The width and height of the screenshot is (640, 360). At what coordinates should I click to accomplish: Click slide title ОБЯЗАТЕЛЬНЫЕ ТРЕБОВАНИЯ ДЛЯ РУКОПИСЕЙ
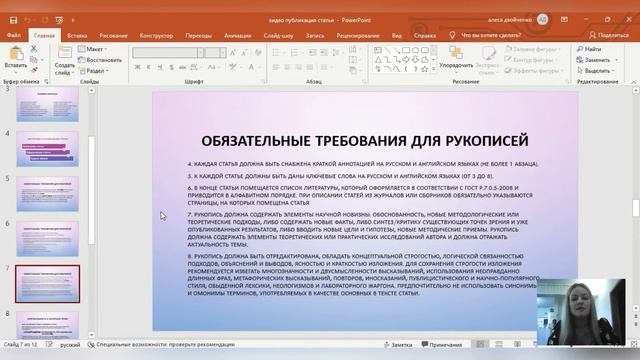click(x=365, y=141)
